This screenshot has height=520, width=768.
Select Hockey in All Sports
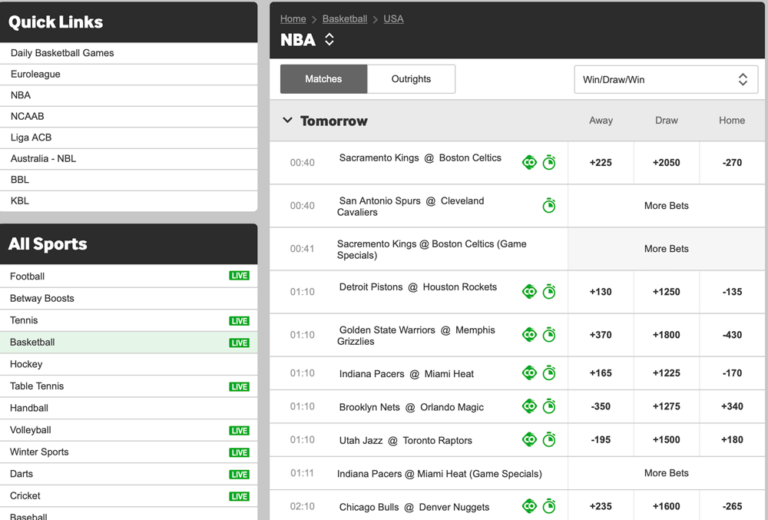point(128,364)
